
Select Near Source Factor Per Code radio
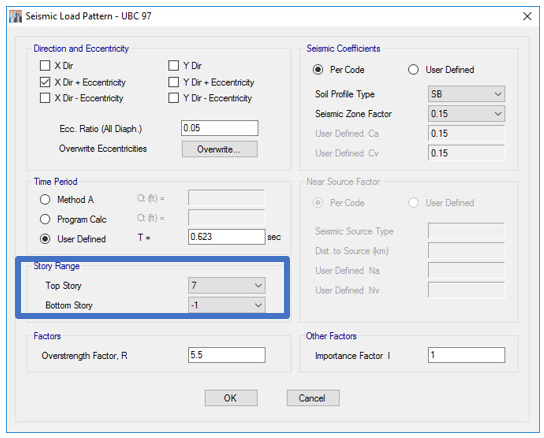pyautogui.click(x=318, y=203)
